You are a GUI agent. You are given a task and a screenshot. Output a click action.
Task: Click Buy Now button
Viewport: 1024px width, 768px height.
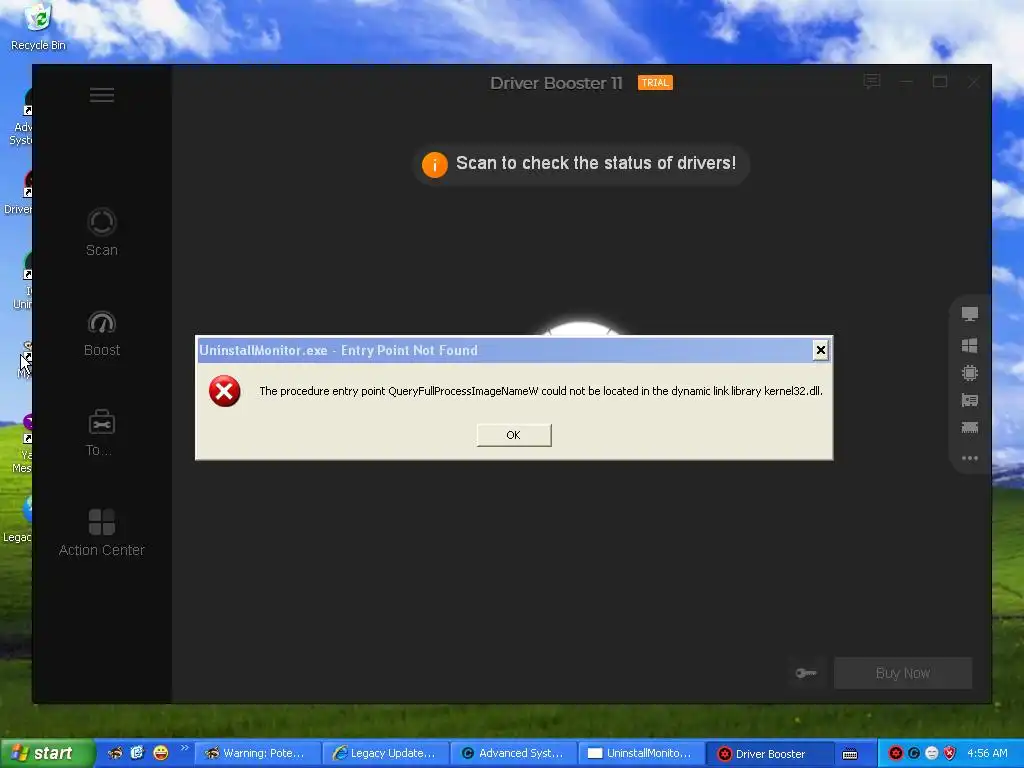tap(903, 673)
